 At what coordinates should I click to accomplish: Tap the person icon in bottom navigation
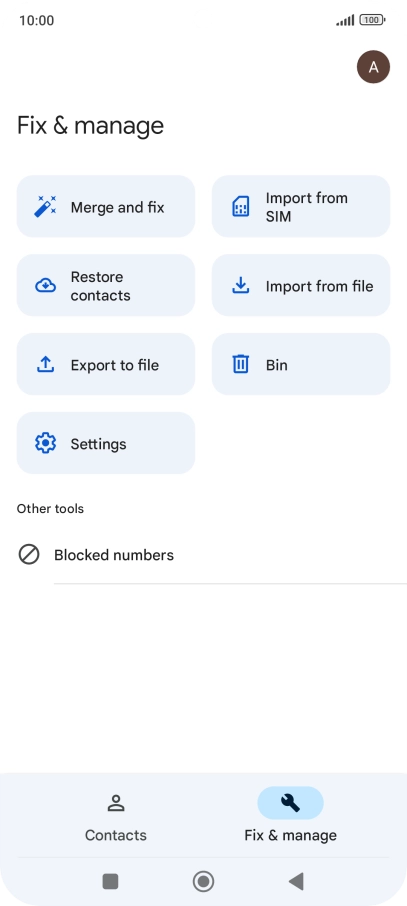116,803
